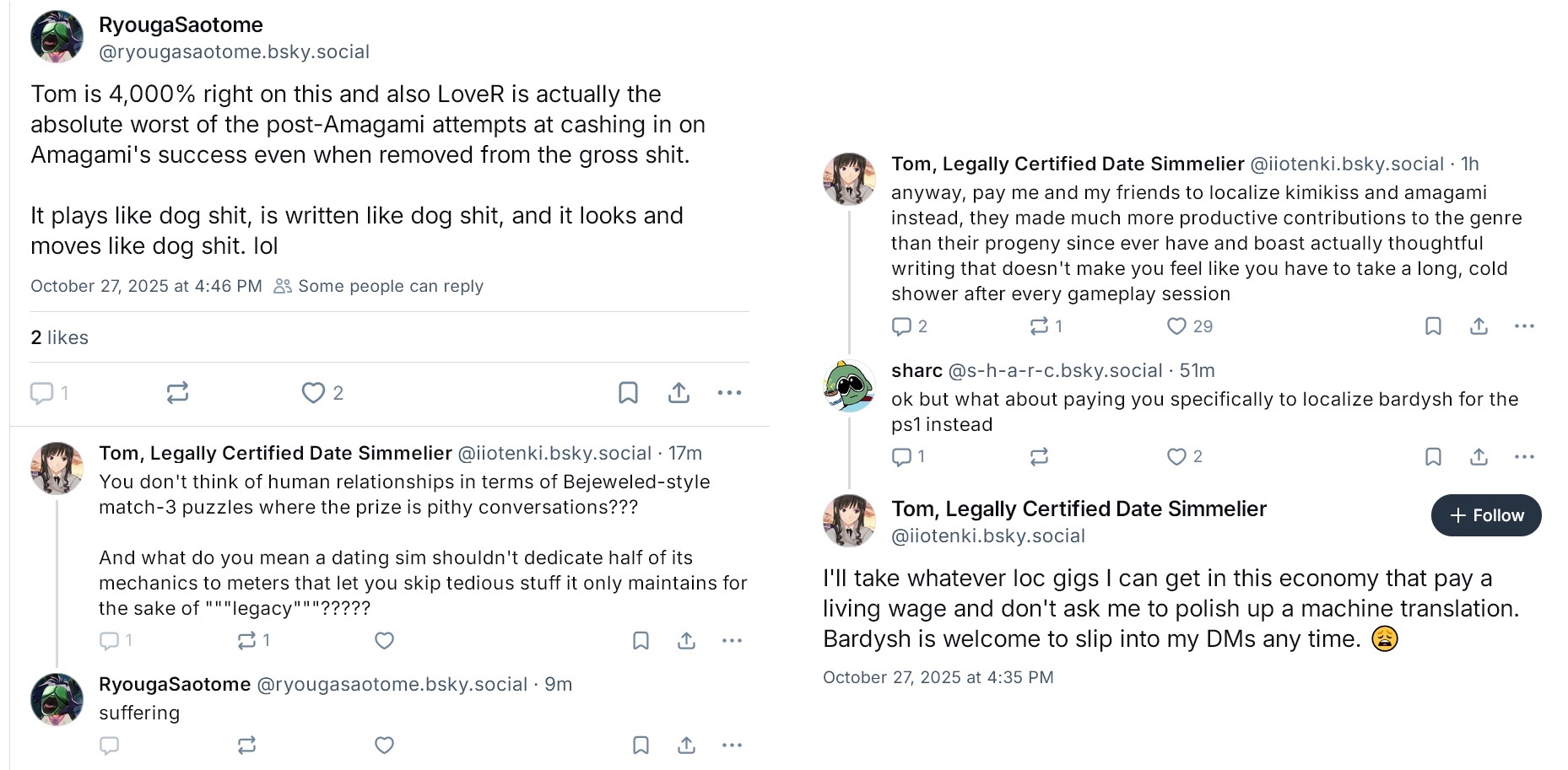Like Tom's Bejeweled-style match-3 reply
Screen dimensions: 1568x770
(x=384, y=641)
